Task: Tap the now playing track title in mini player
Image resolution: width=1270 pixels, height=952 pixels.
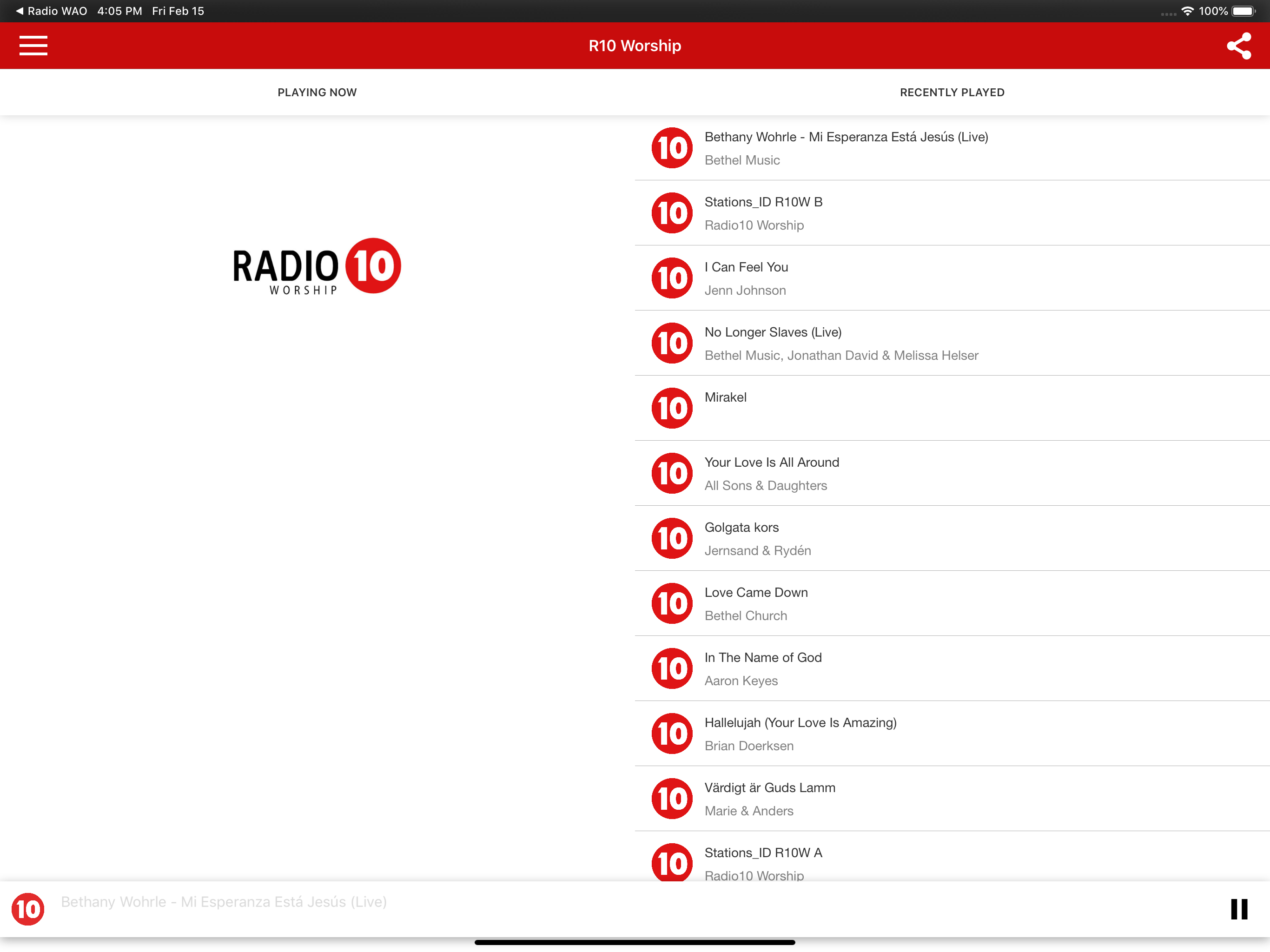Action: pyautogui.click(x=224, y=902)
